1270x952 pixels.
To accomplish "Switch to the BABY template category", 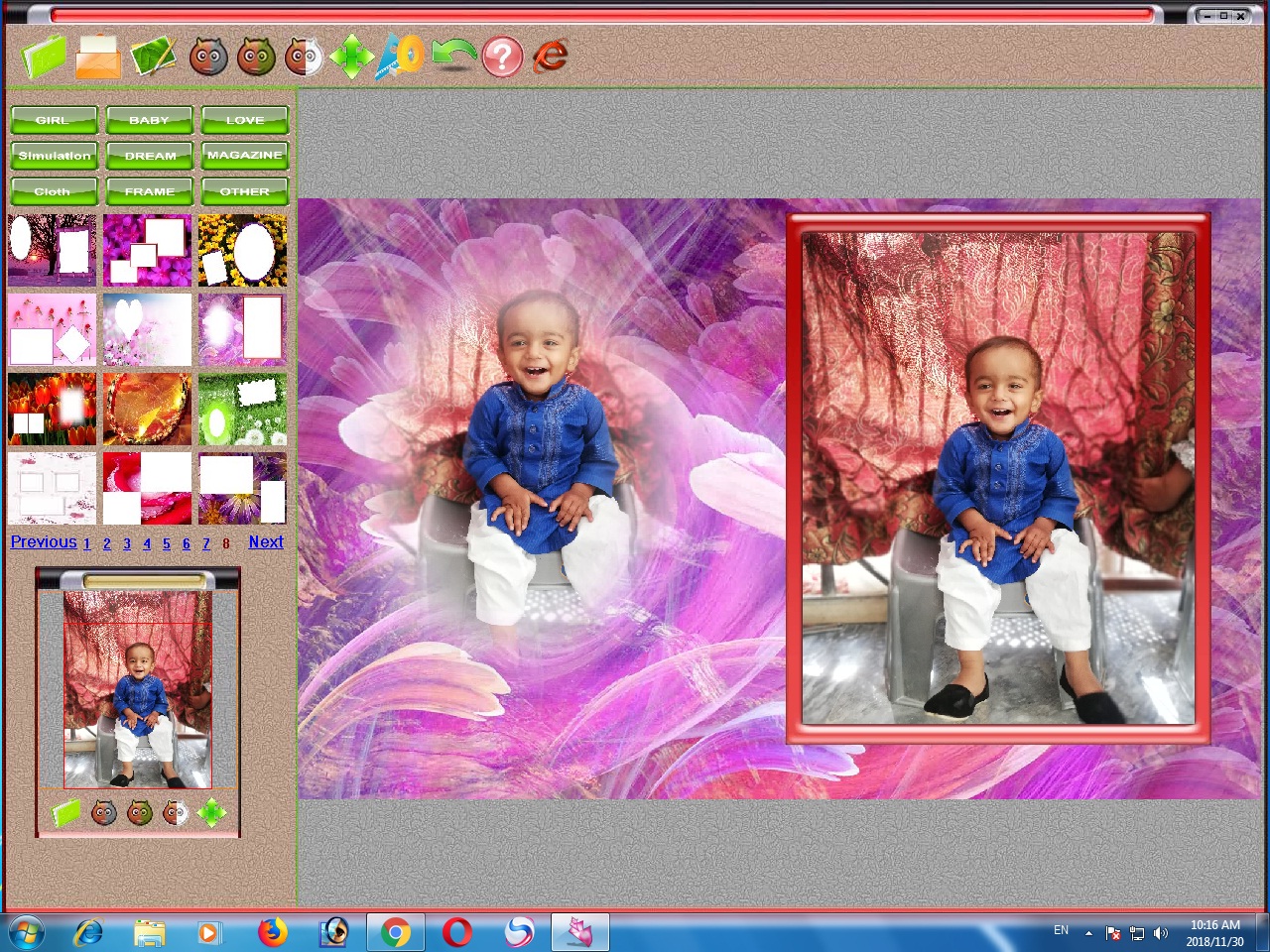I will click(150, 120).
